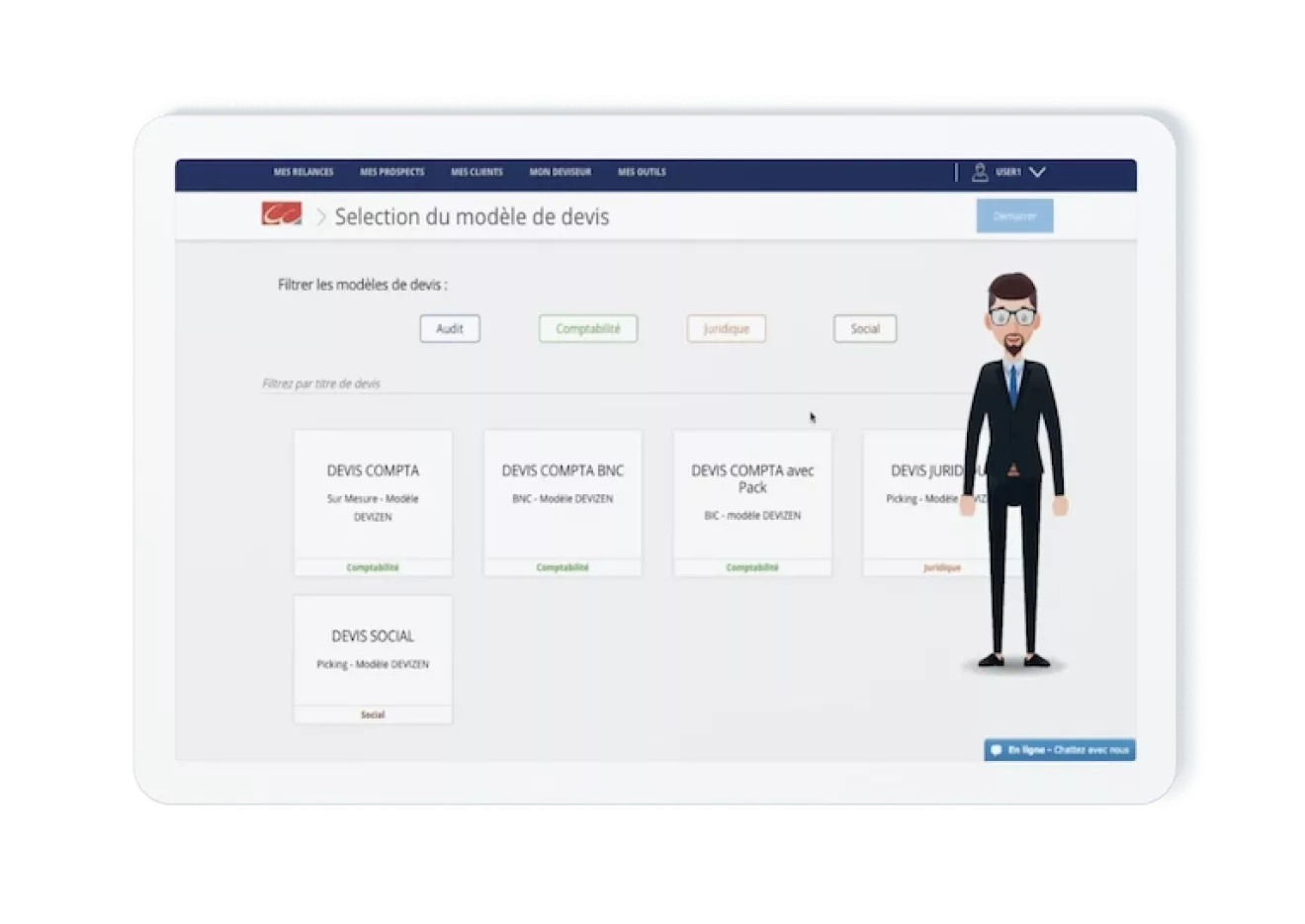1305x924 pixels.
Task: Open the MON DEVISEUR menu
Action: click(x=560, y=172)
